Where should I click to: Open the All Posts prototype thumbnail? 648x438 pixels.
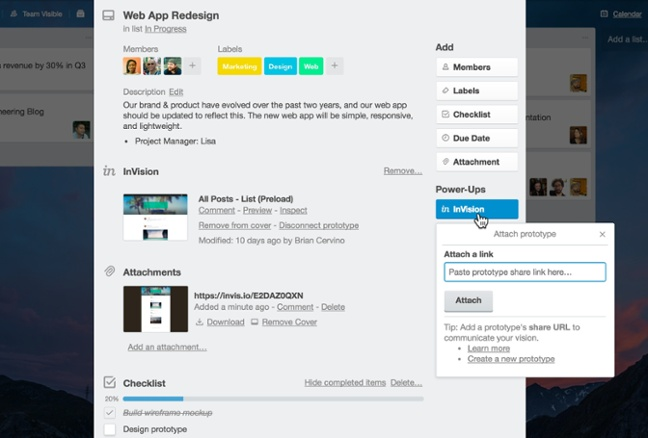click(155, 217)
